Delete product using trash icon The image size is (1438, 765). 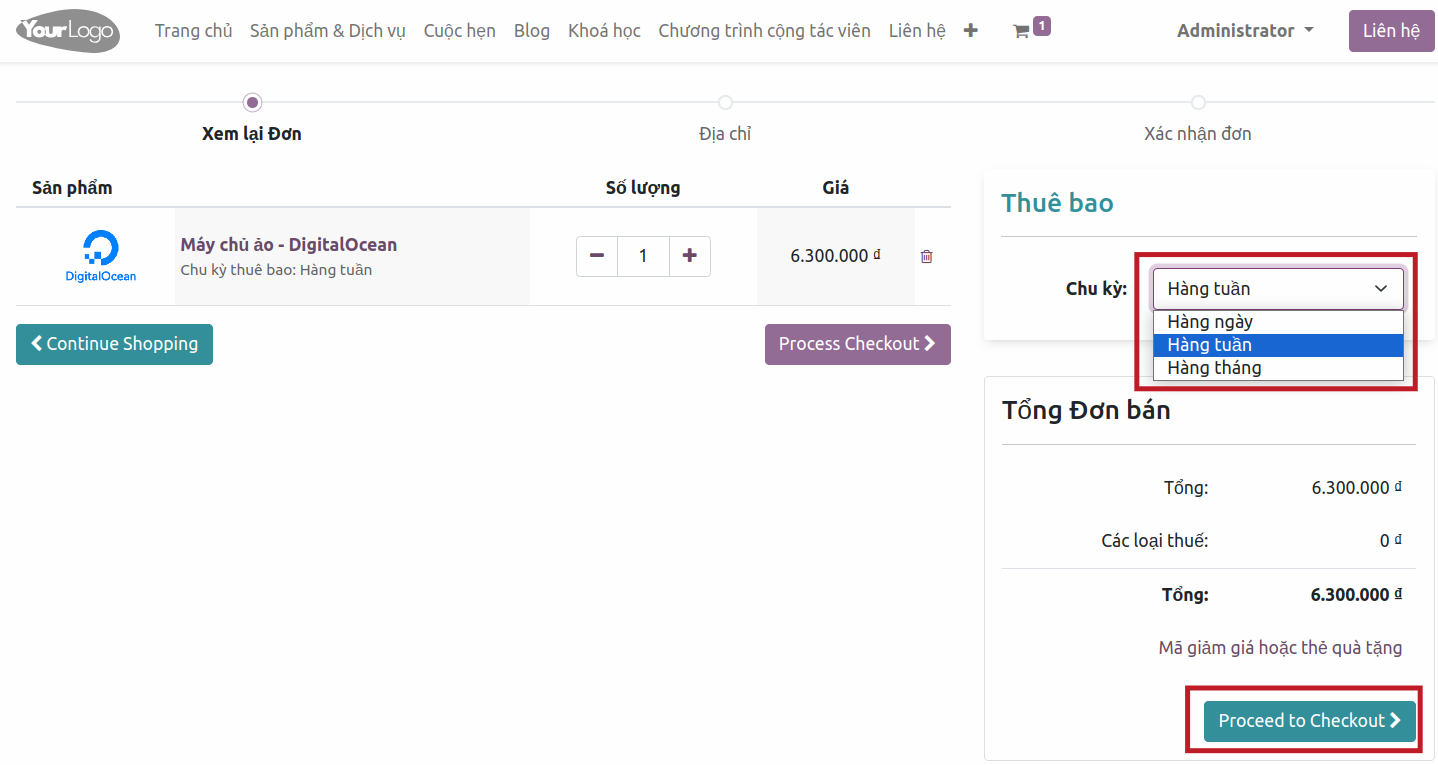click(926, 257)
